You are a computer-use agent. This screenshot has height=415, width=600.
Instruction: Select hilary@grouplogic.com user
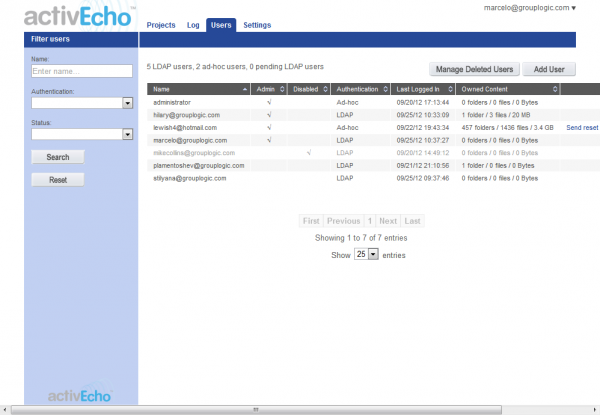186,115
